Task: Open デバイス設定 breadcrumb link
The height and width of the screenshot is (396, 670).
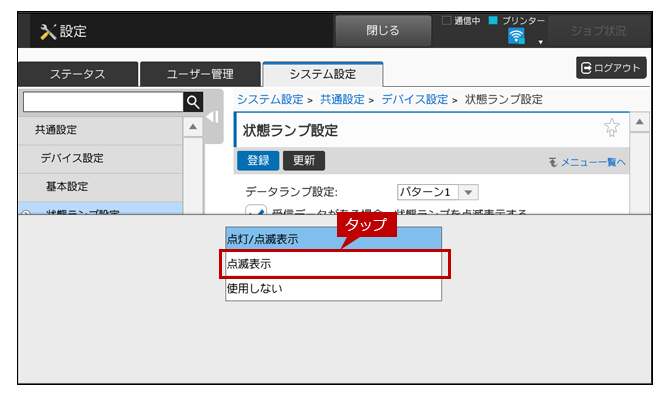Action: [x=414, y=100]
